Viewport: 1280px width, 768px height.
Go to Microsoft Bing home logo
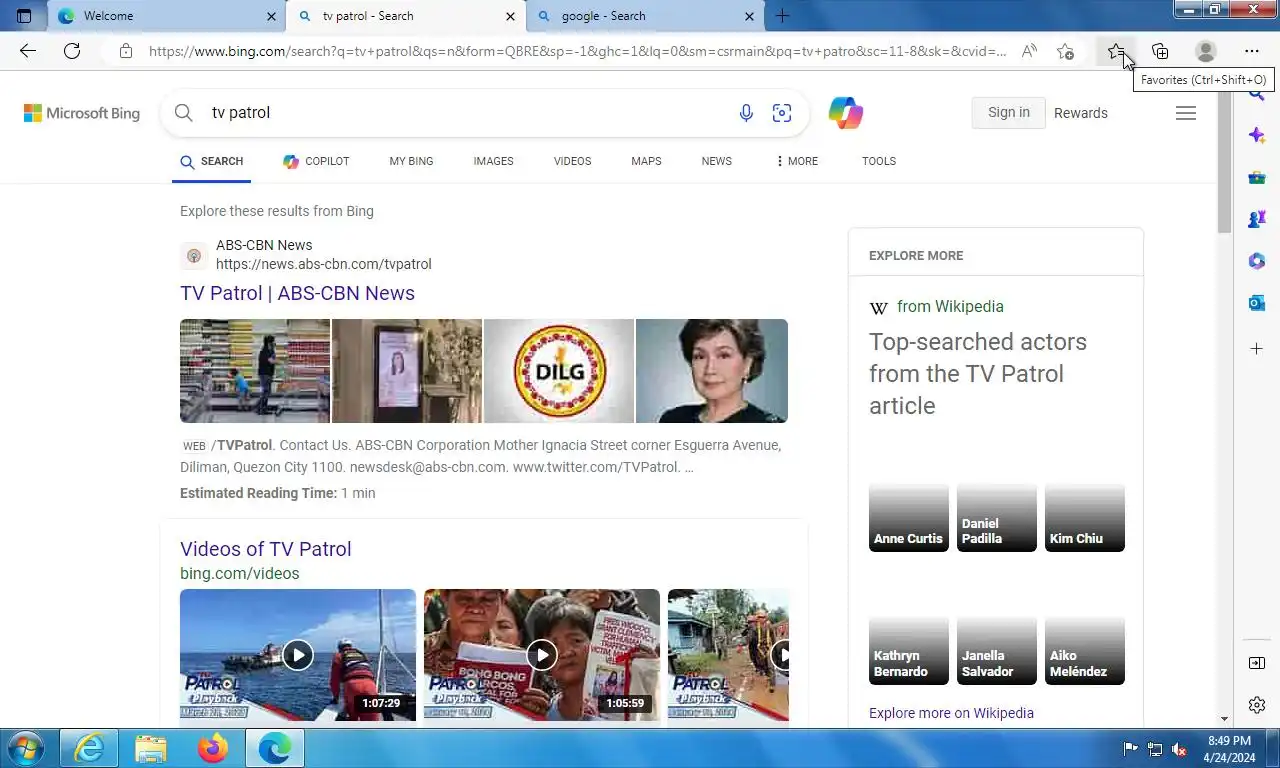pyautogui.click(x=82, y=113)
